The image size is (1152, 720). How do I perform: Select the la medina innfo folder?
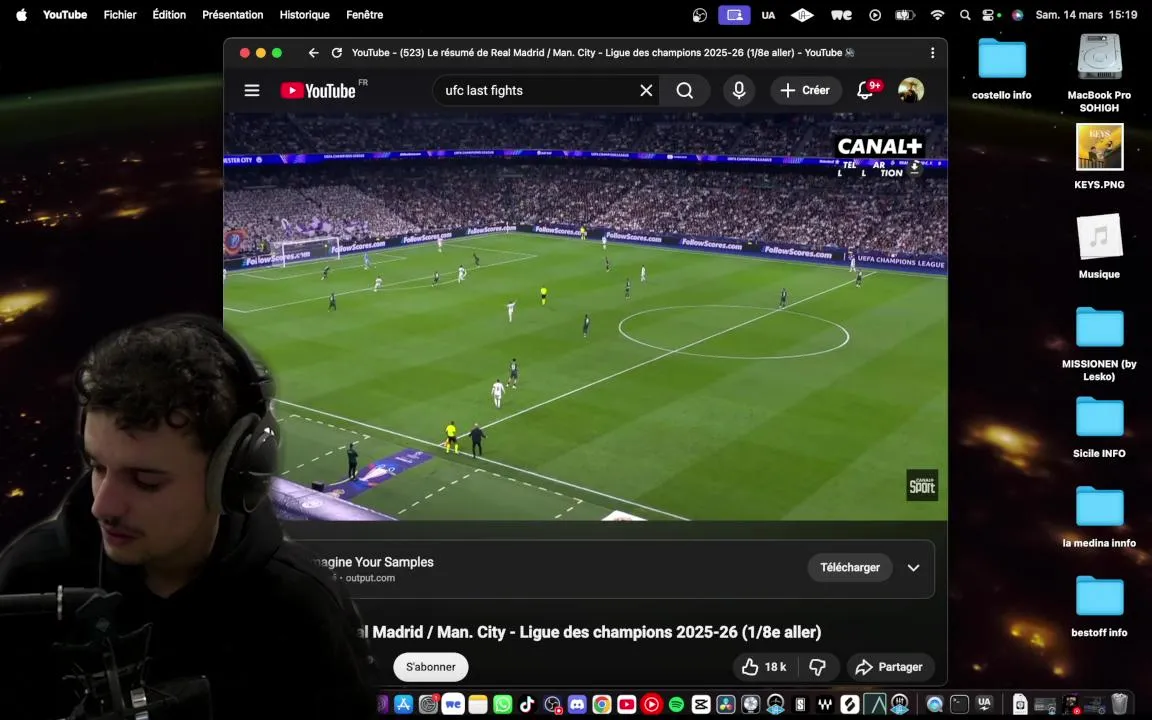coord(1099,517)
